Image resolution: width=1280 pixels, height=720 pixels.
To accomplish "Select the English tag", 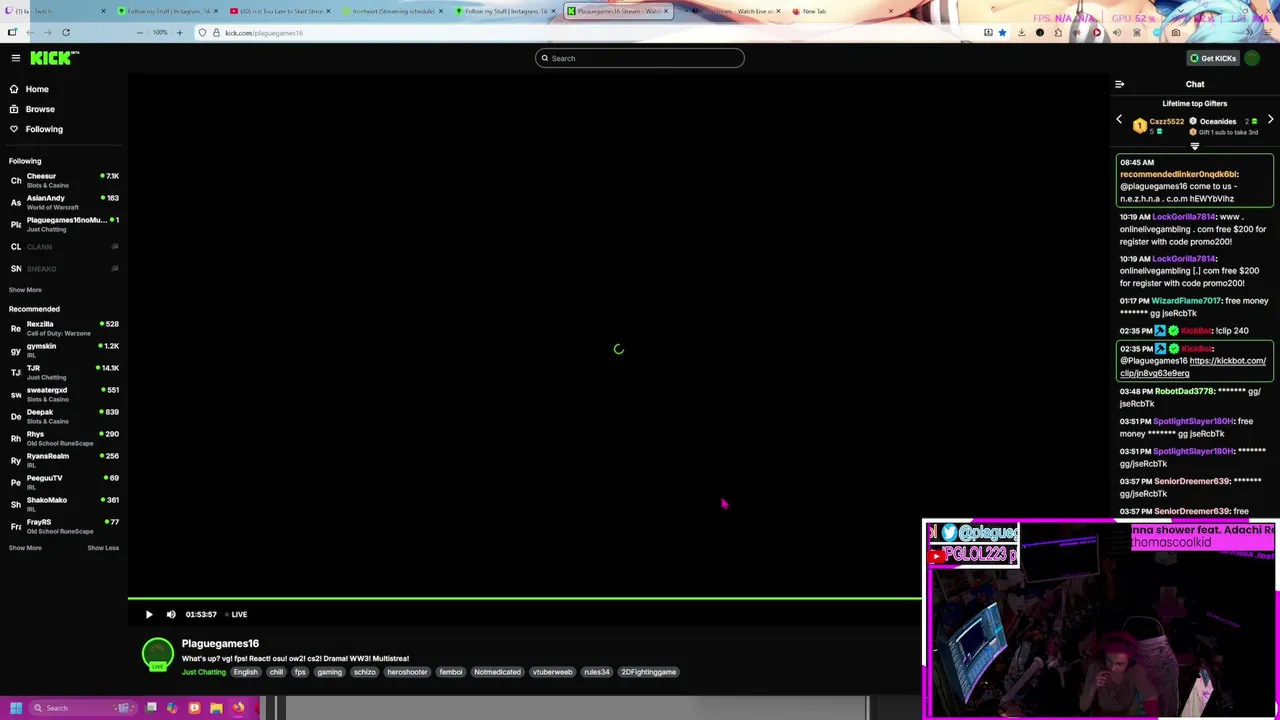I will (245, 672).
